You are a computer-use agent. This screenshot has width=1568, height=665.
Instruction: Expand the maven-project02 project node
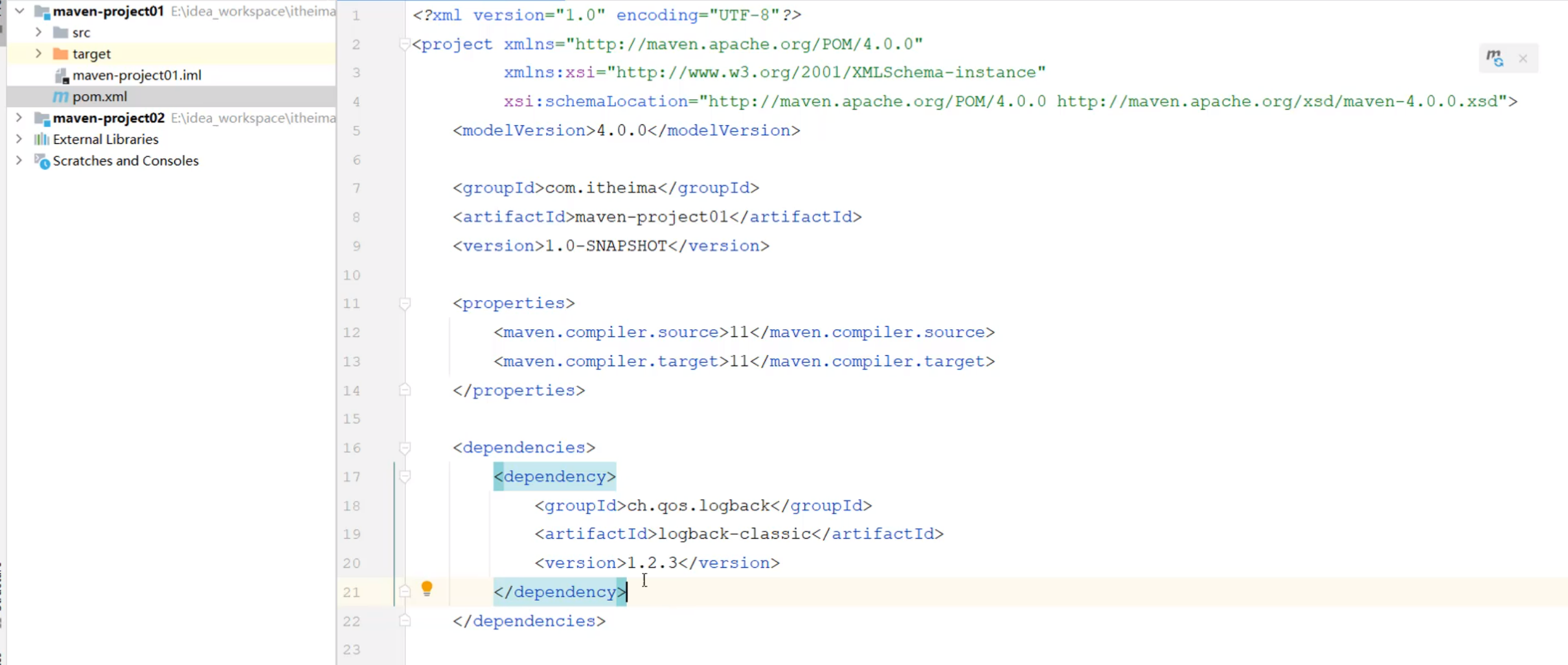[19, 118]
